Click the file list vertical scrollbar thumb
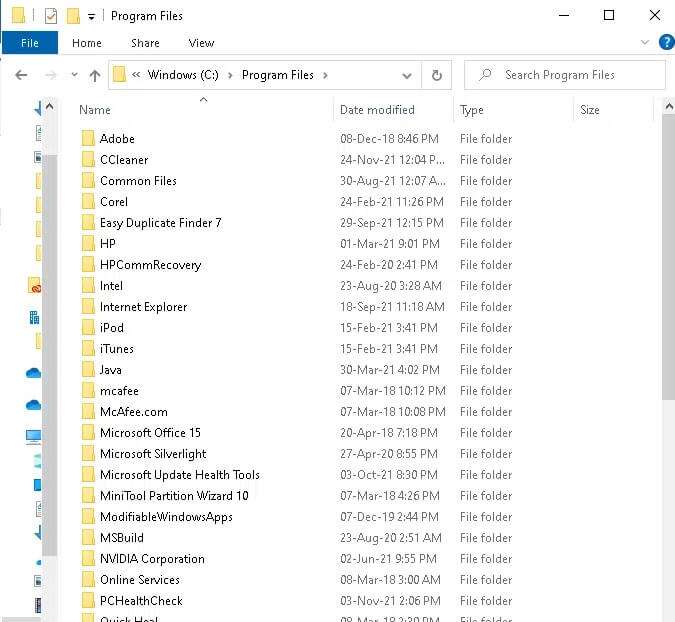 tap(669, 258)
